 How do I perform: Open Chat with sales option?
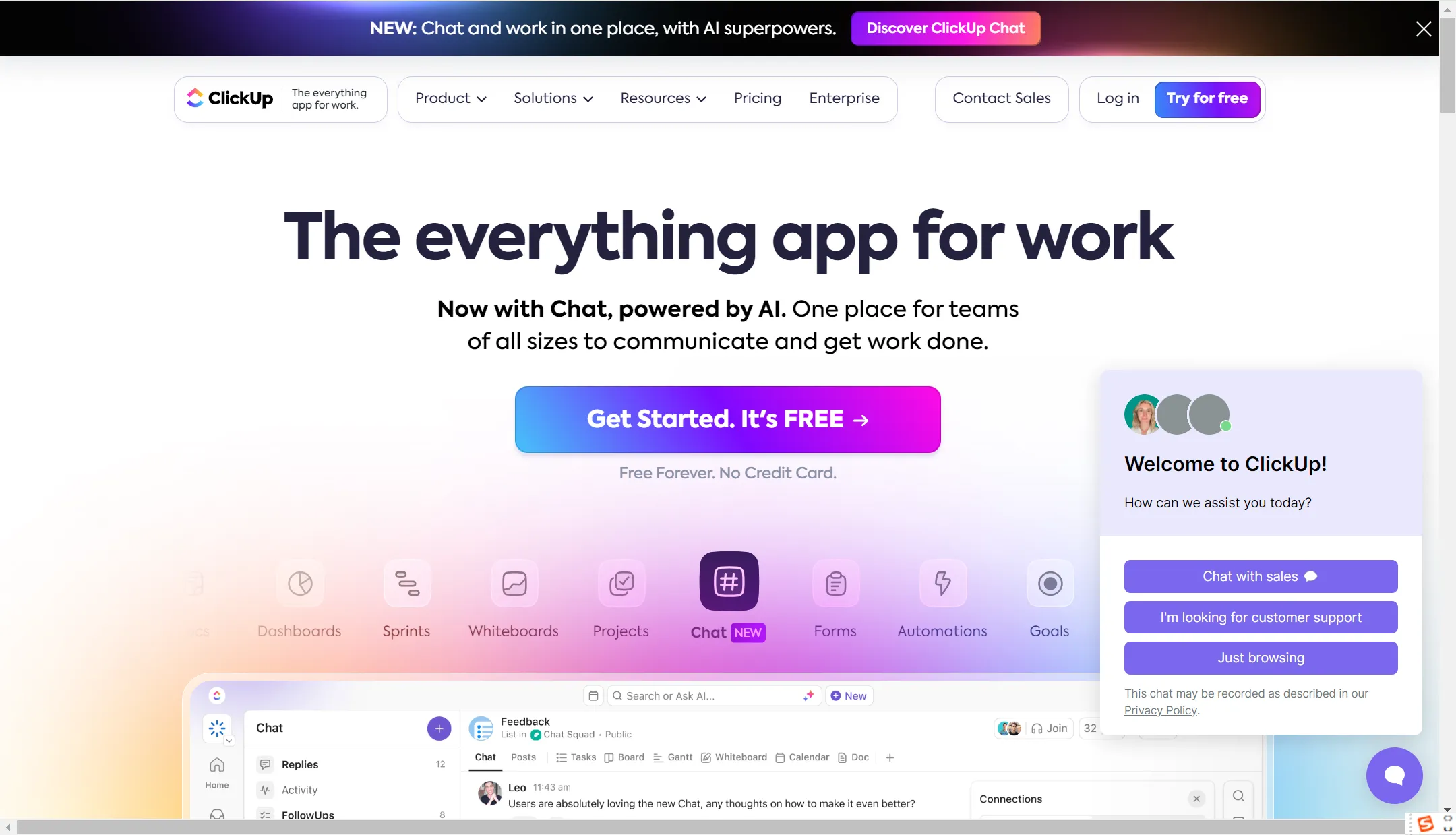[x=1261, y=577]
